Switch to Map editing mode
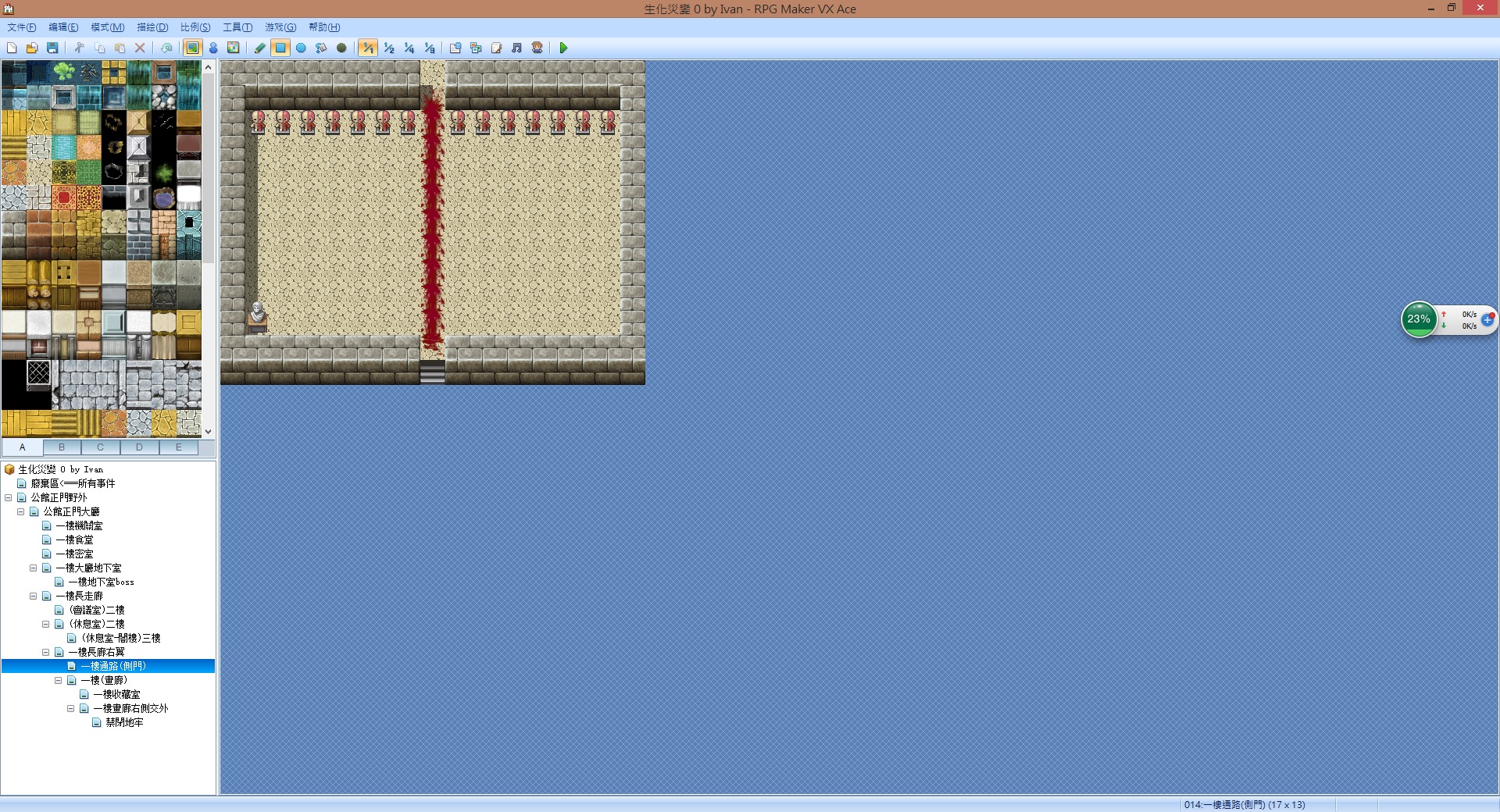The width and height of the screenshot is (1500, 812). (193, 48)
